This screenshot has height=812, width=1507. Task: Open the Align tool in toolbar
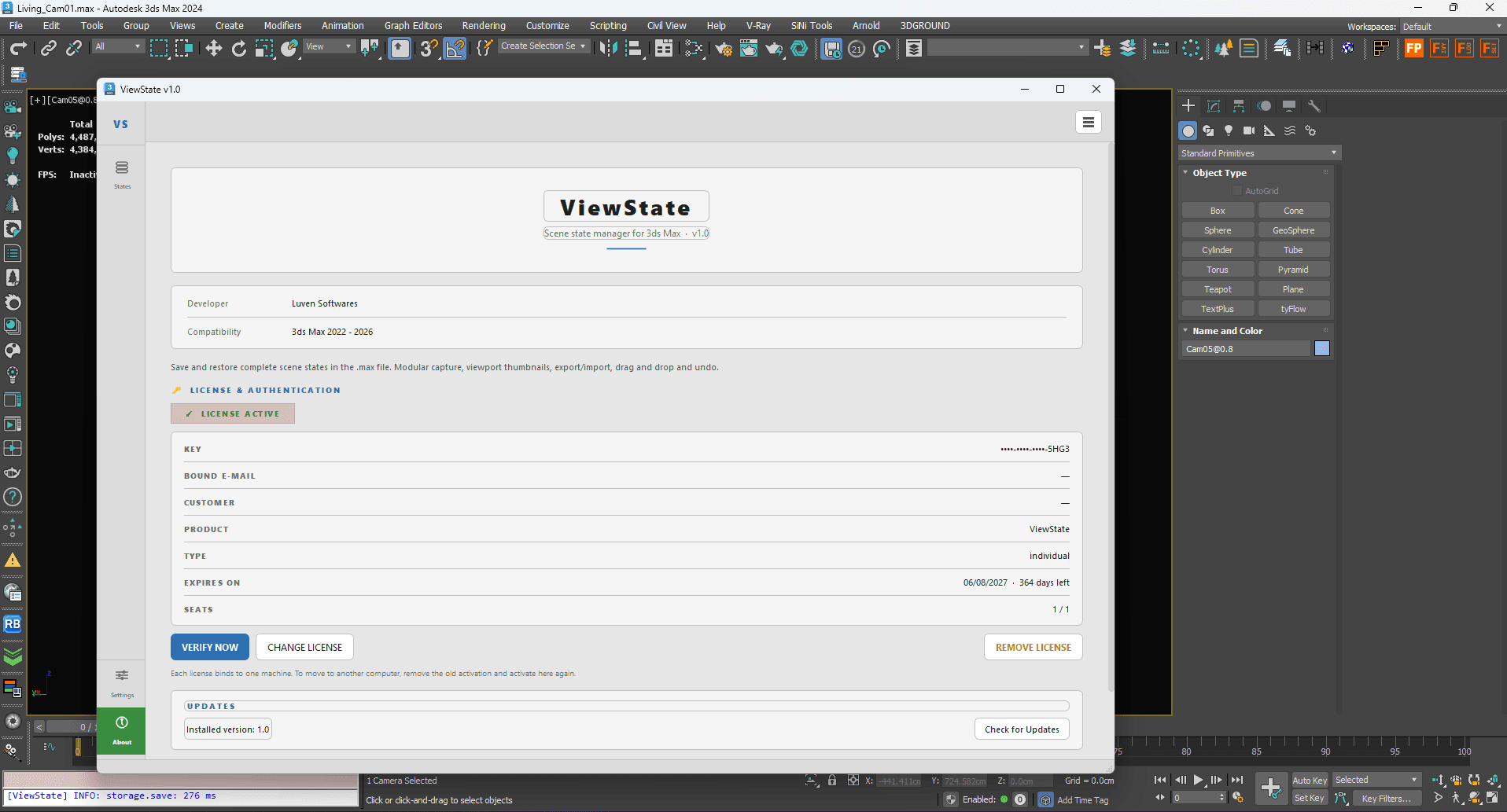tap(634, 49)
